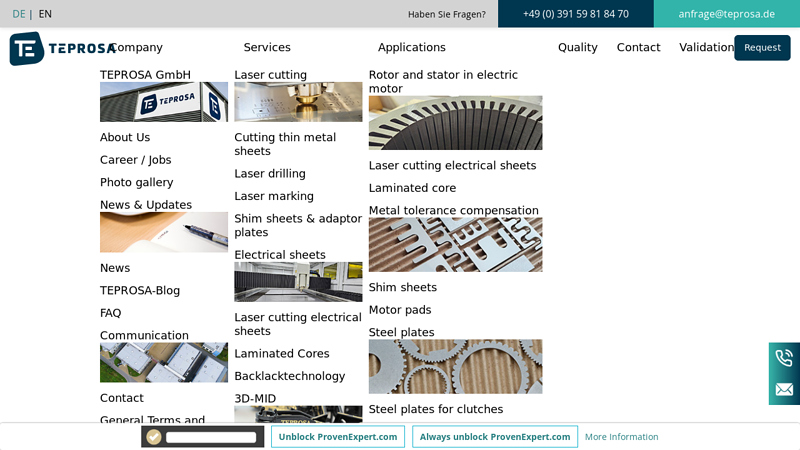Screen dimensions: 800x450
Task: Click the TEPROSA GmbH heading link
Action: [x=145, y=74]
